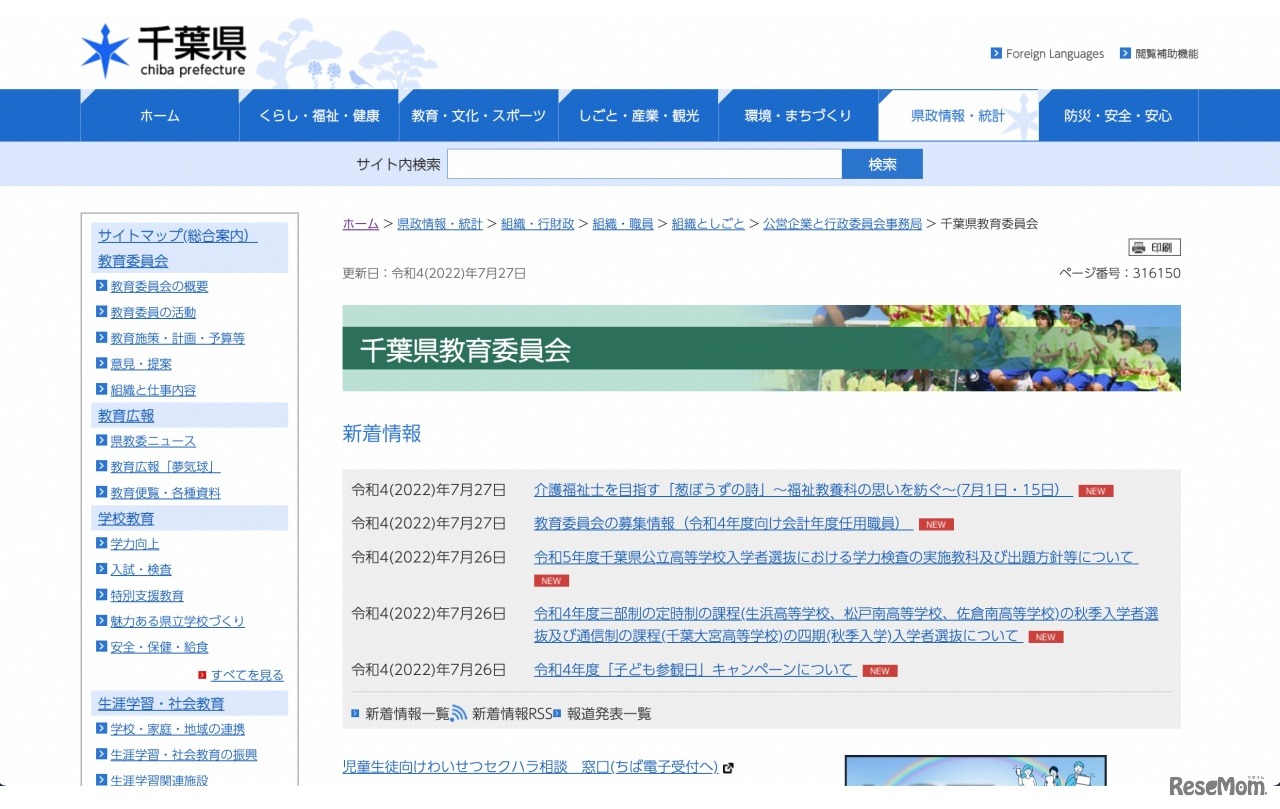The width and height of the screenshot is (1280, 809).
Task: Click the printer icon on the 印刷 button
Action: point(1139,246)
